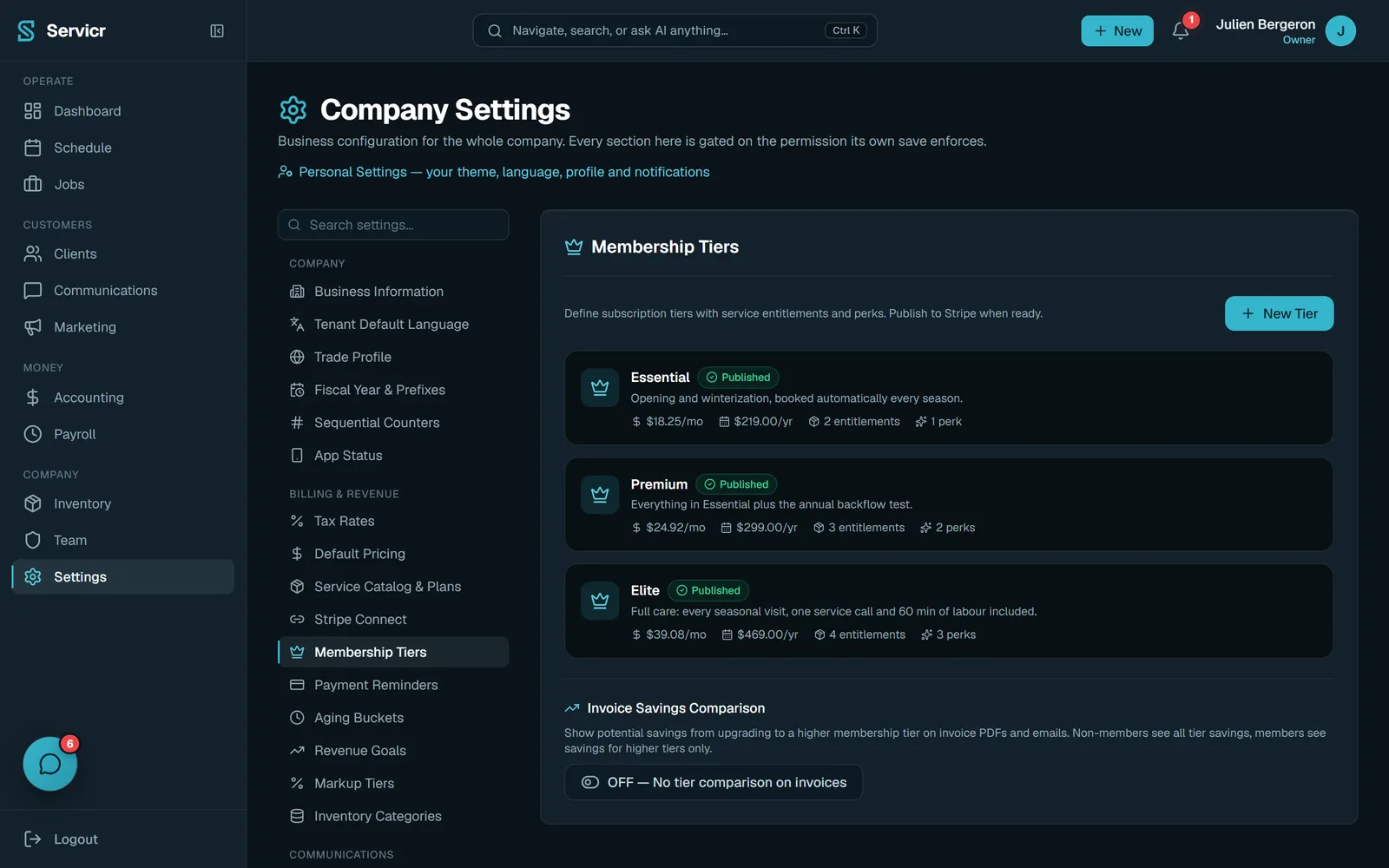Click the Jobs briefcase icon

[33, 184]
